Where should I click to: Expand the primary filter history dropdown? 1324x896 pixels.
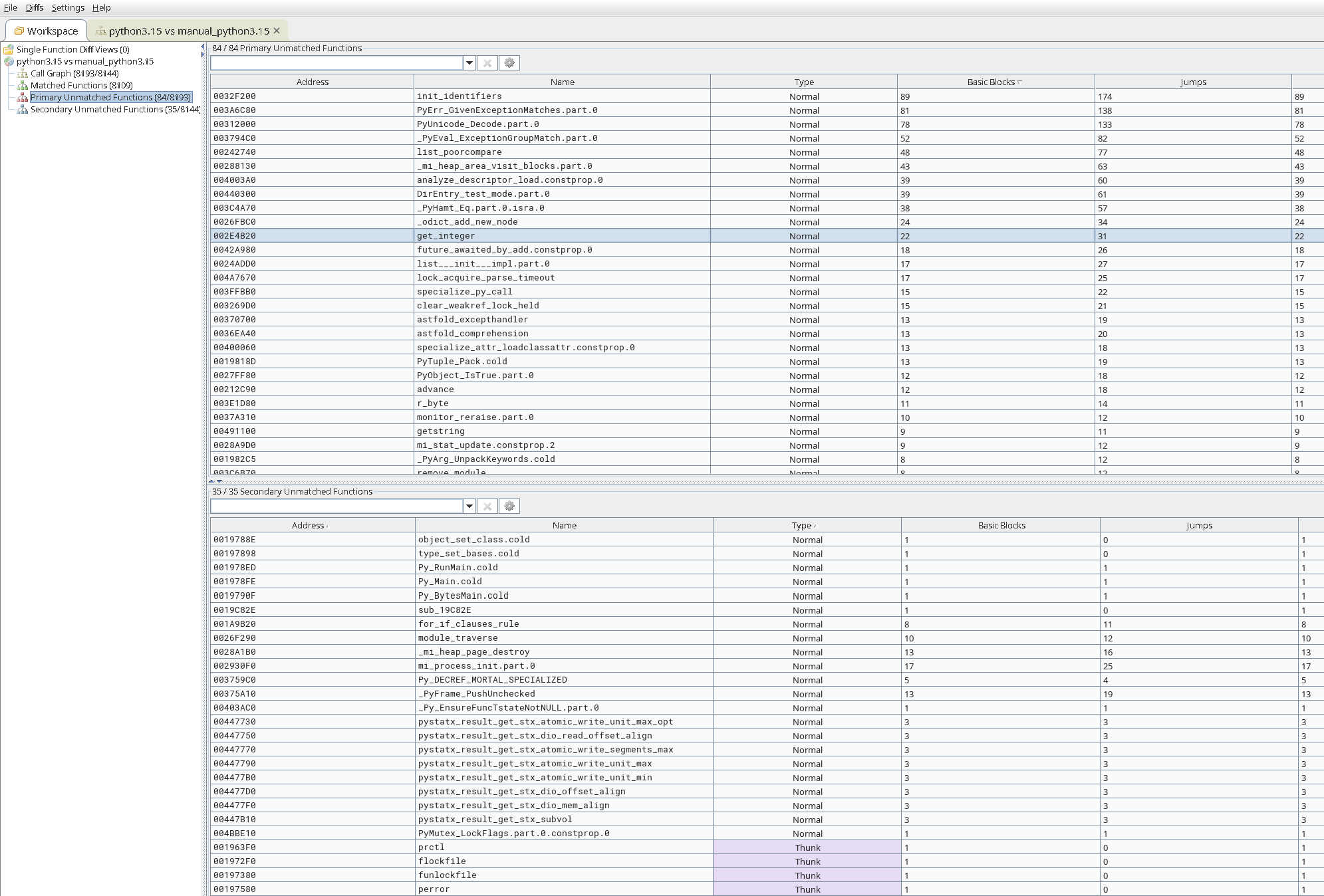click(x=469, y=62)
